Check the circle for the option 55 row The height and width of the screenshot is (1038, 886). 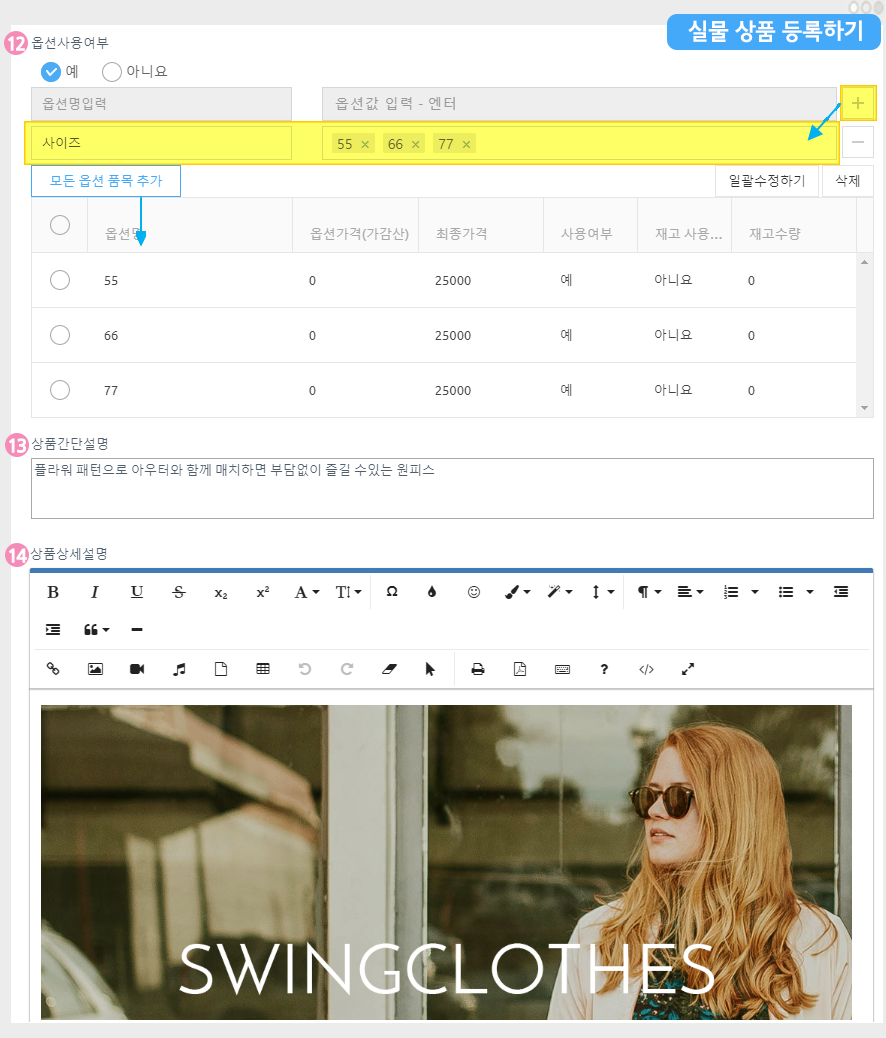point(60,280)
